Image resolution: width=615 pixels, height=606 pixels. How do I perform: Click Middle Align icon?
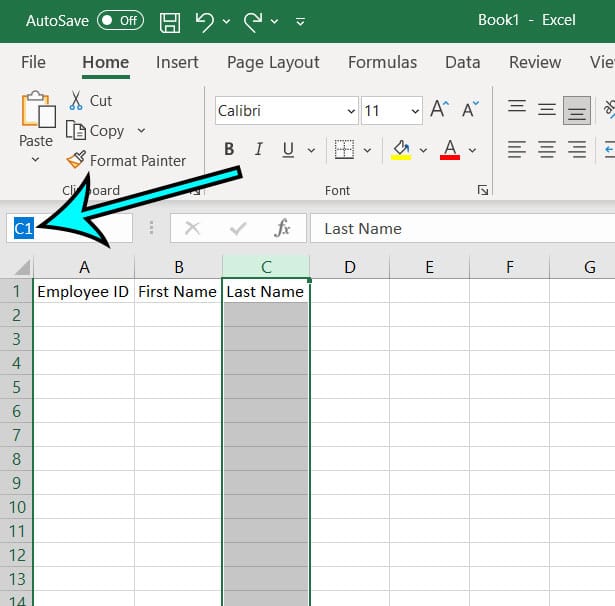click(x=547, y=109)
